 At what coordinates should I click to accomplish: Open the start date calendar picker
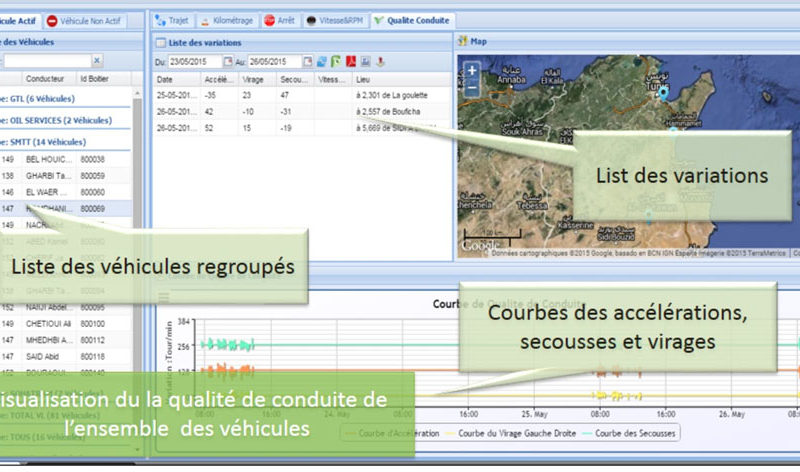tap(228, 61)
